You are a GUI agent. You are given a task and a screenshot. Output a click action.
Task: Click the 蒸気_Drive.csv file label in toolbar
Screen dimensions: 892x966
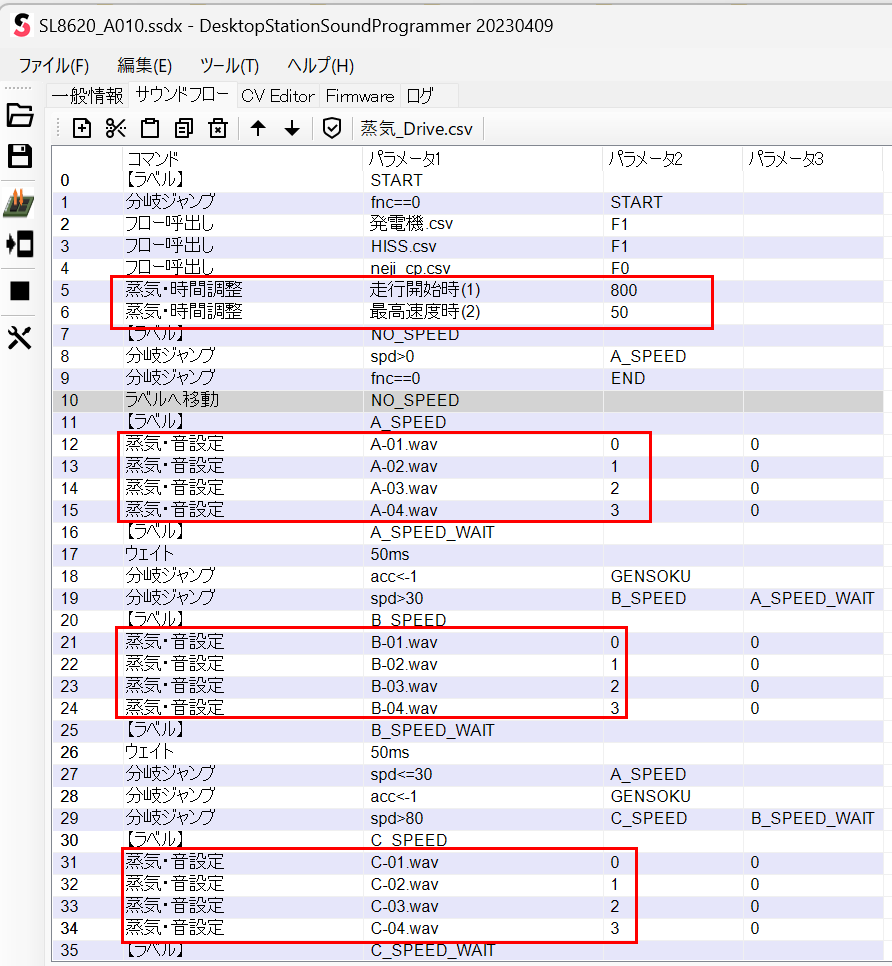[x=417, y=128]
